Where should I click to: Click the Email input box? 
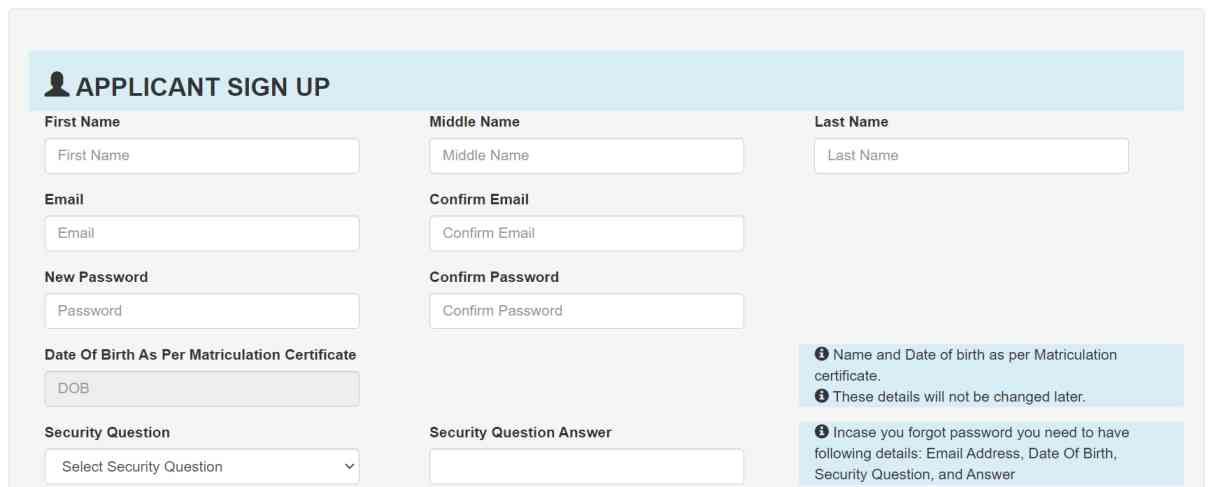click(x=202, y=234)
